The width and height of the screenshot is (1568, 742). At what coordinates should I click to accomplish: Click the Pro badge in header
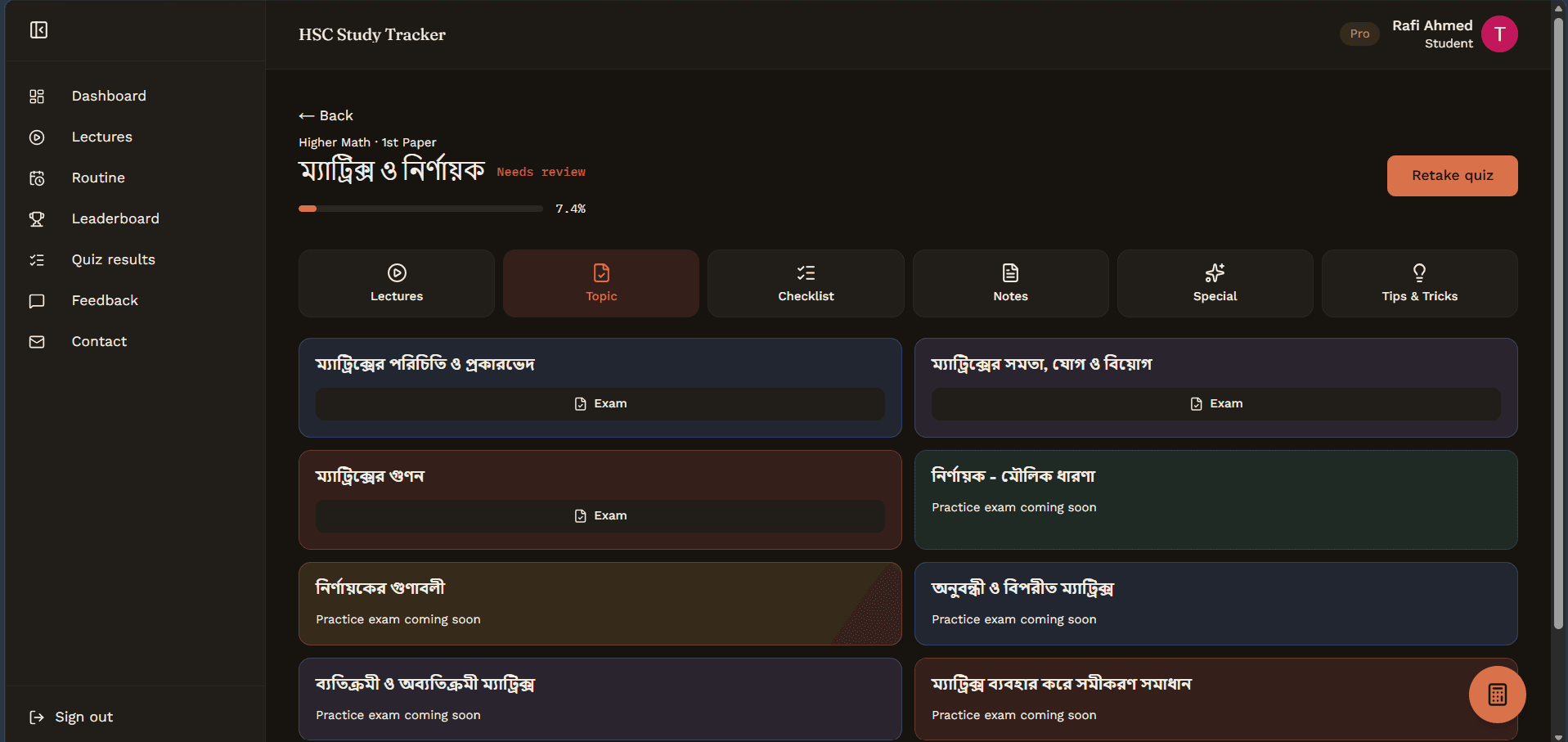[1359, 34]
